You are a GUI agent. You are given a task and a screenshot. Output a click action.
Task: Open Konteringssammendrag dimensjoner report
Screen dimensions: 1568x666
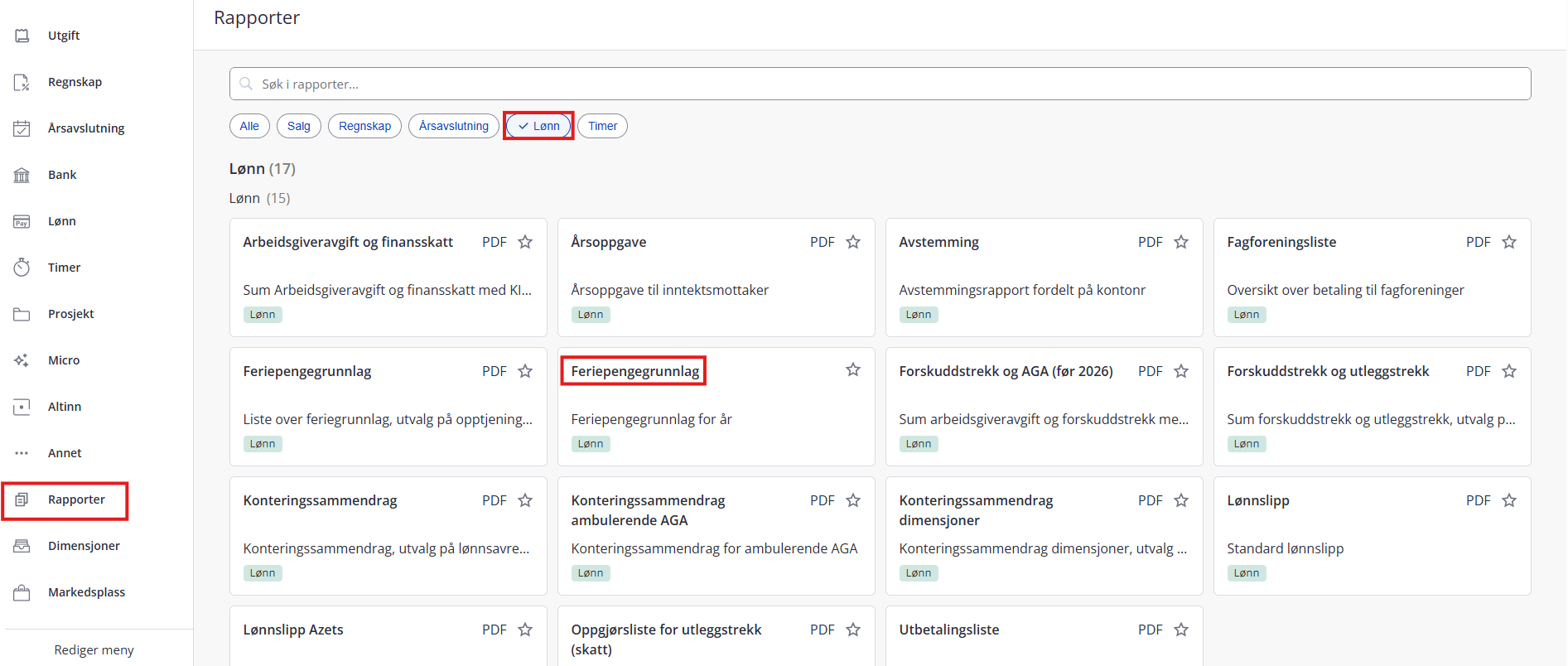pos(1045,536)
